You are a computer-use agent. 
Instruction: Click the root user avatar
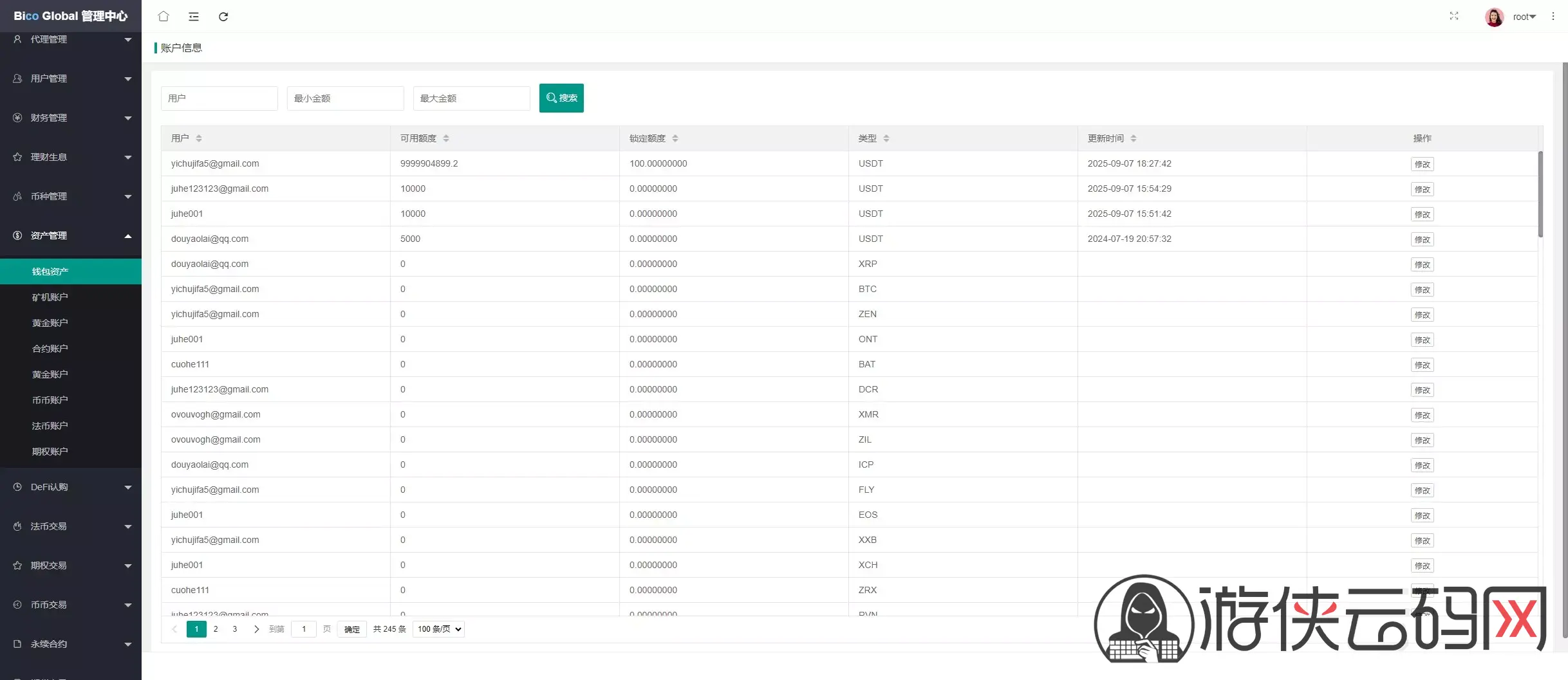(1494, 17)
